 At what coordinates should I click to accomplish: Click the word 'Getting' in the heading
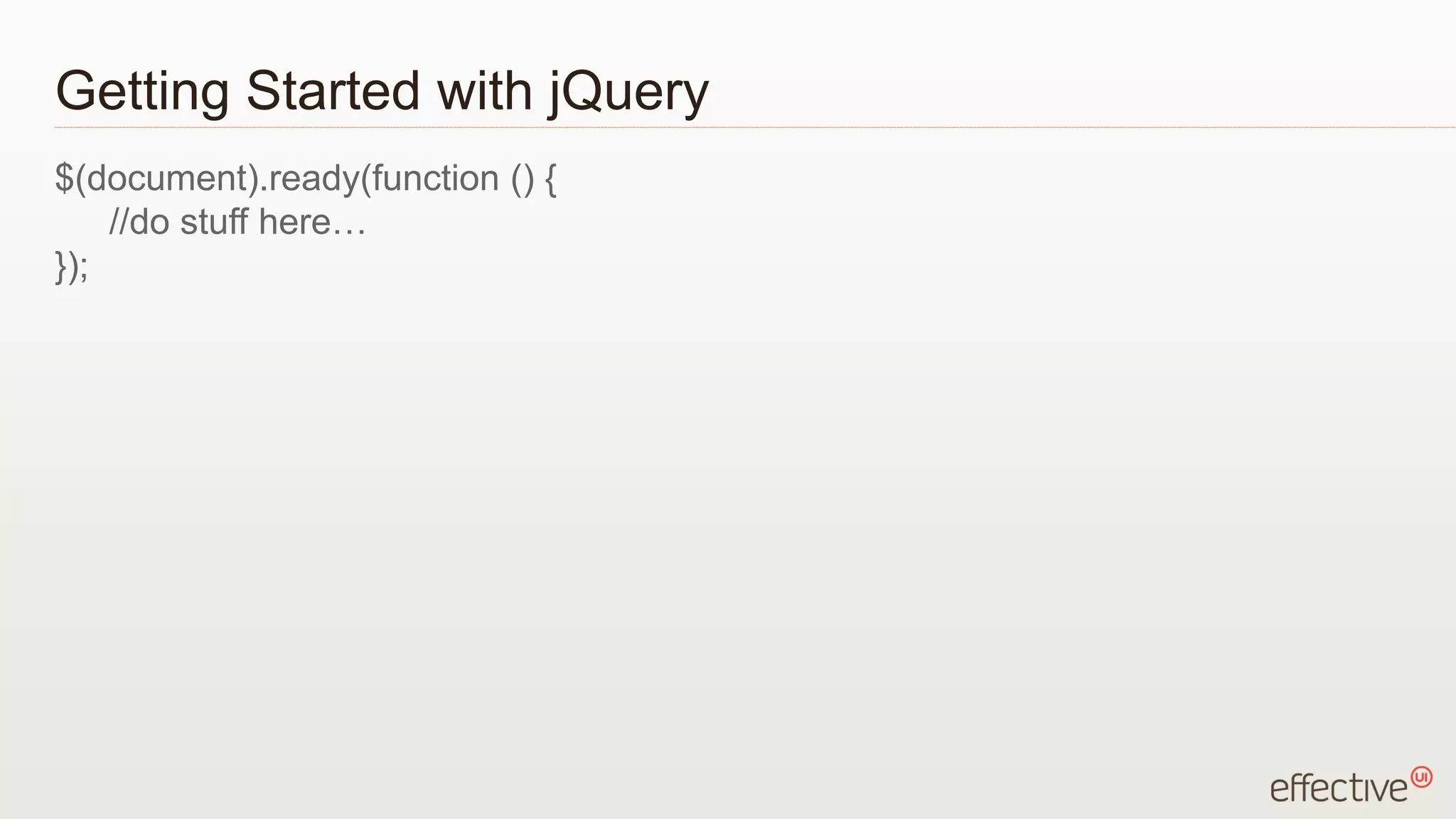point(142,93)
